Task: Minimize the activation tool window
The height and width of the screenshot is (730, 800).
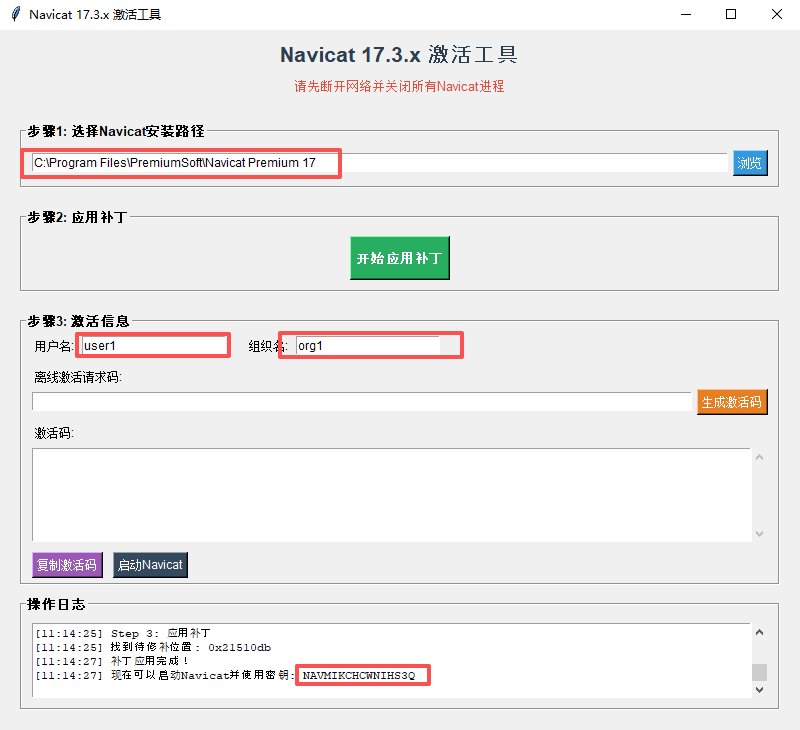Action: (x=686, y=14)
